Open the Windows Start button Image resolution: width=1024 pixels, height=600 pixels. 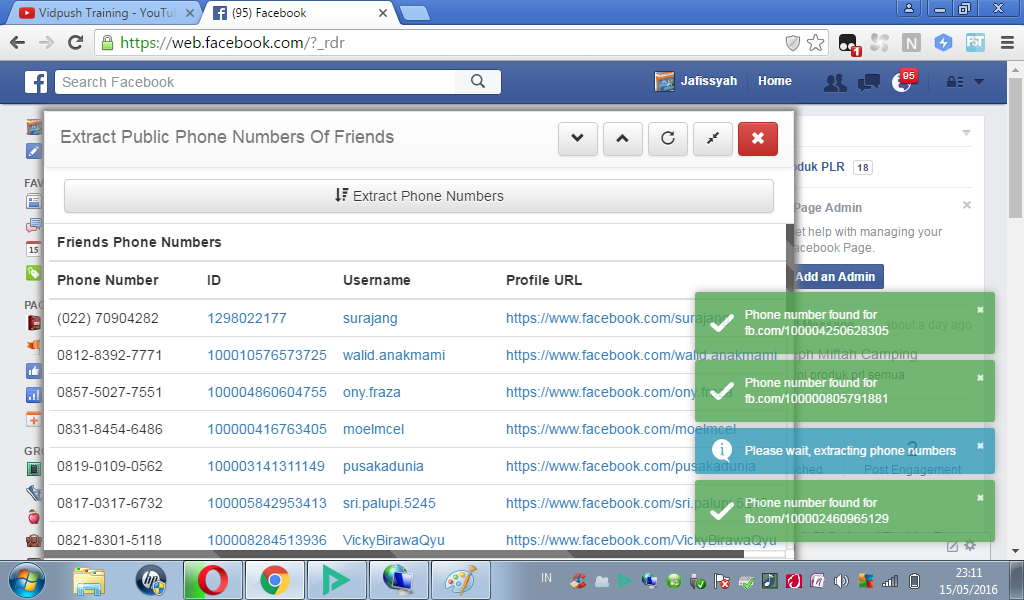[x=27, y=580]
